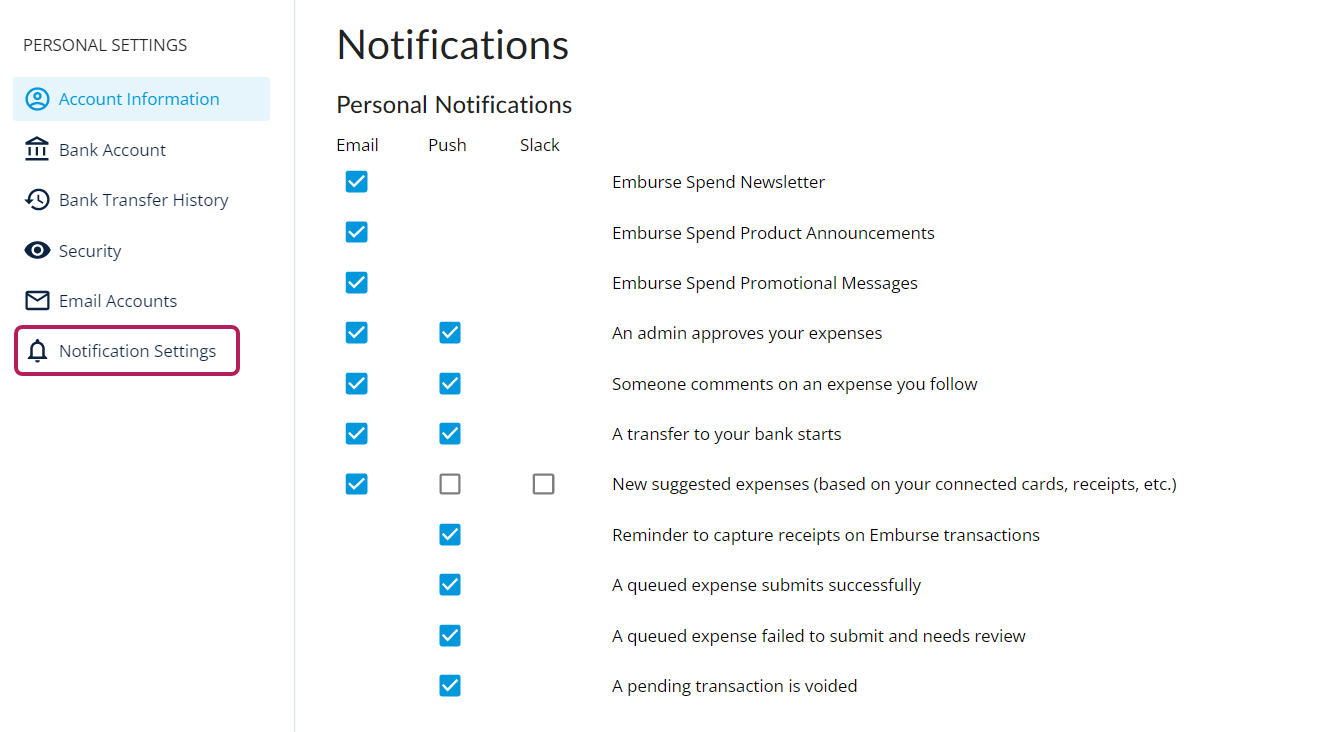Click the Email Accounts envelope icon
The height and width of the screenshot is (732, 1344).
(x=37, y=300)
